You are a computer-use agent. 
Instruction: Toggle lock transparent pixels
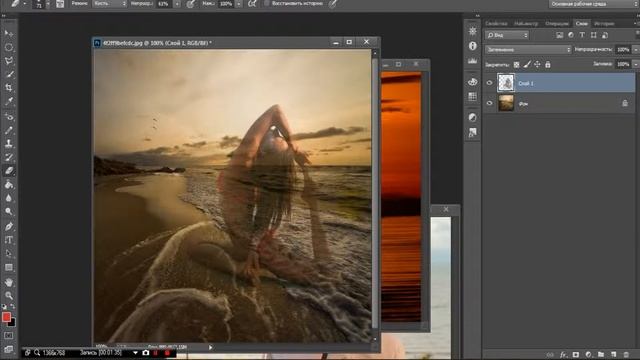coord(516,64)
